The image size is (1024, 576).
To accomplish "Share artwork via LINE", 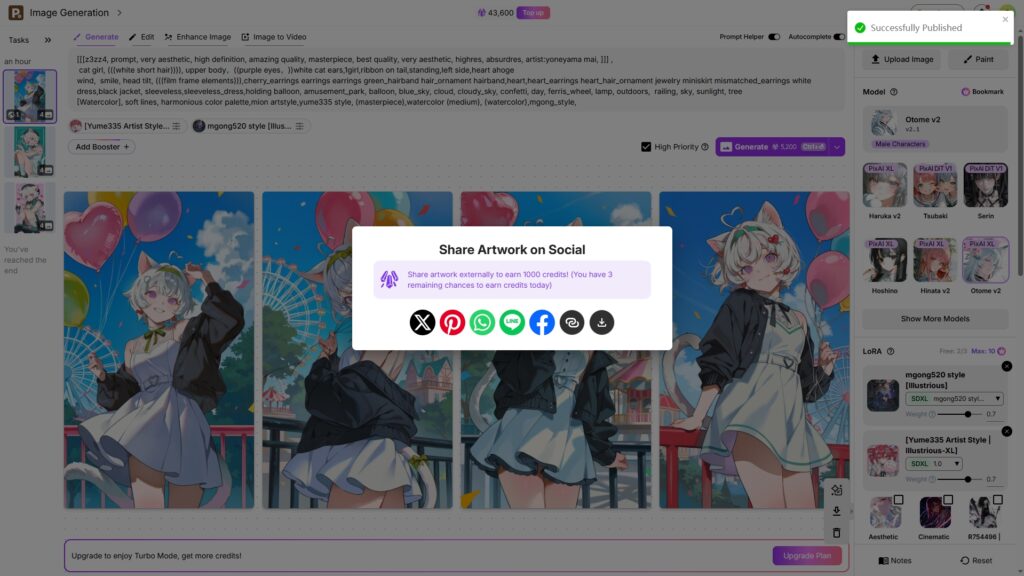I will click(512, 322).
